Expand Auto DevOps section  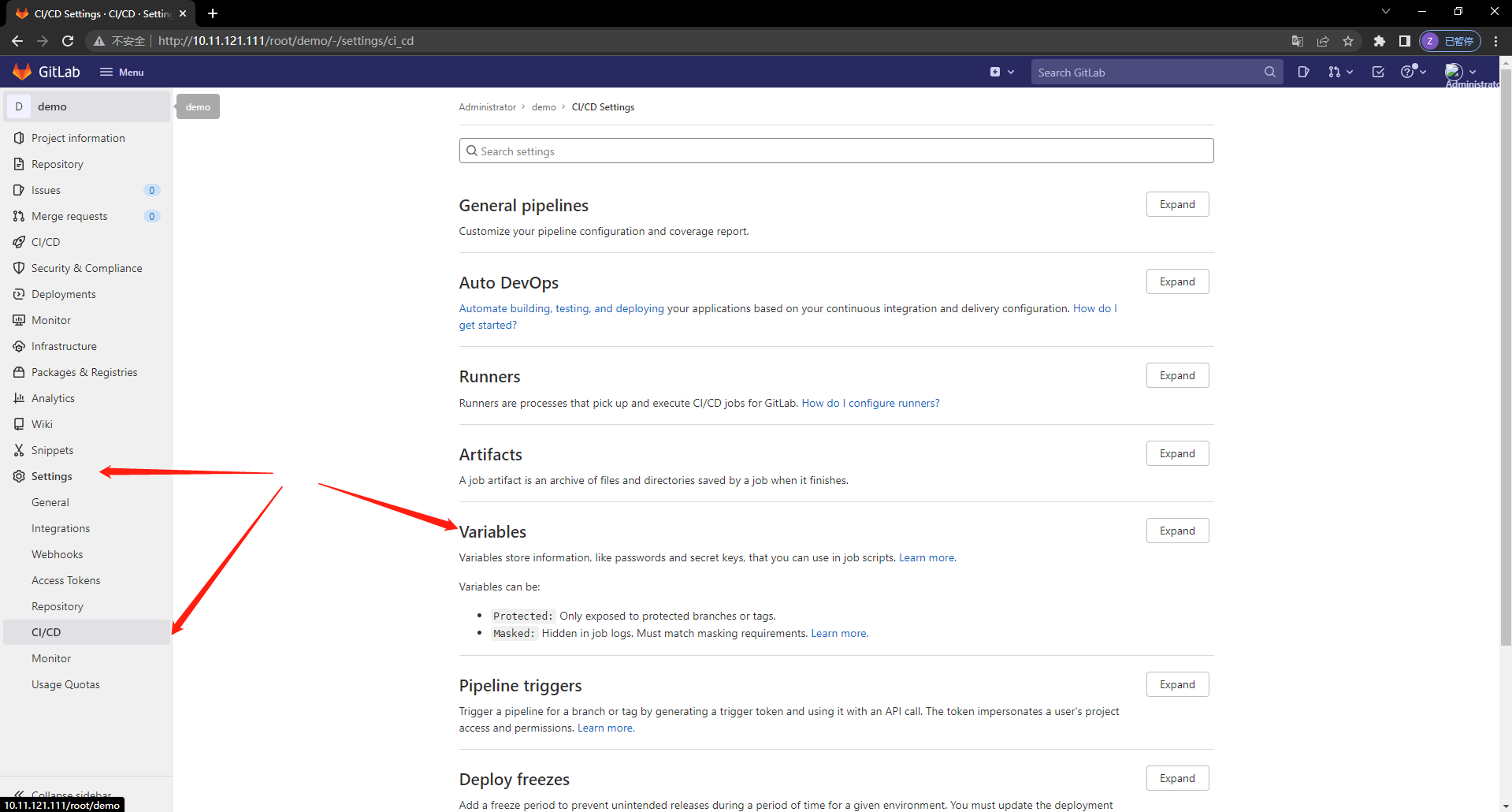click(x=1177, y=281)
